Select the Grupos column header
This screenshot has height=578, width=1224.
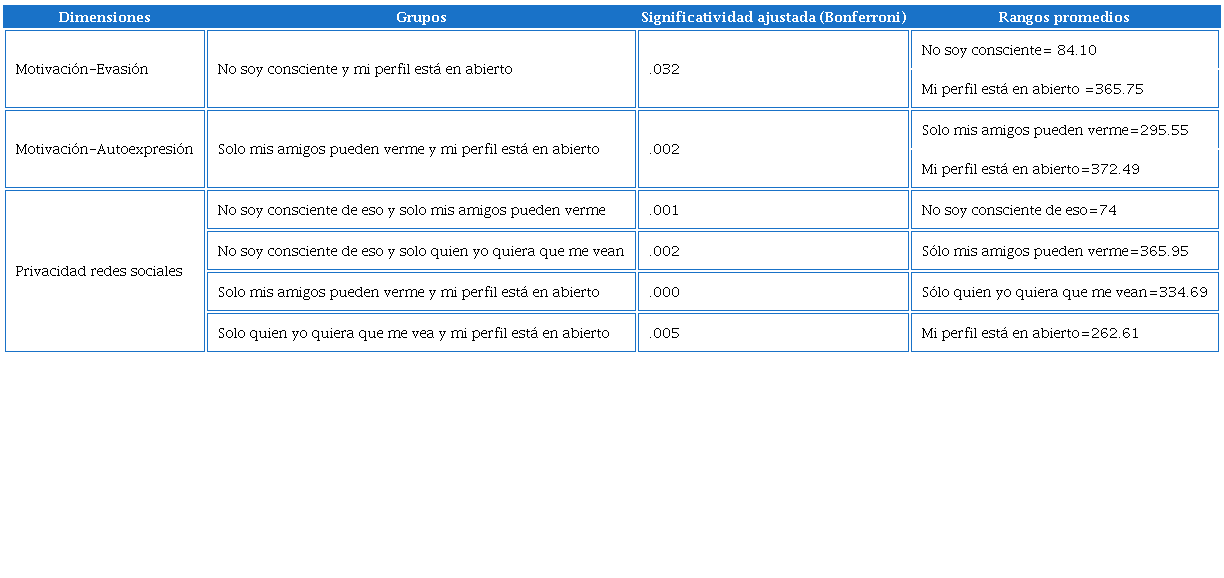pyautogui.click(x=421, y=17)
